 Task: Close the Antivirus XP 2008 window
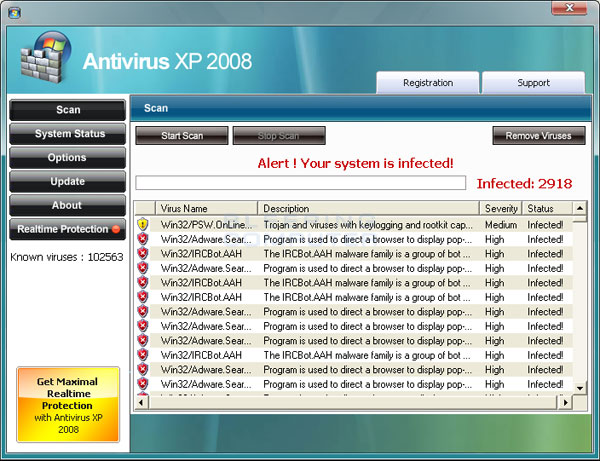click(x=569, y=8)
